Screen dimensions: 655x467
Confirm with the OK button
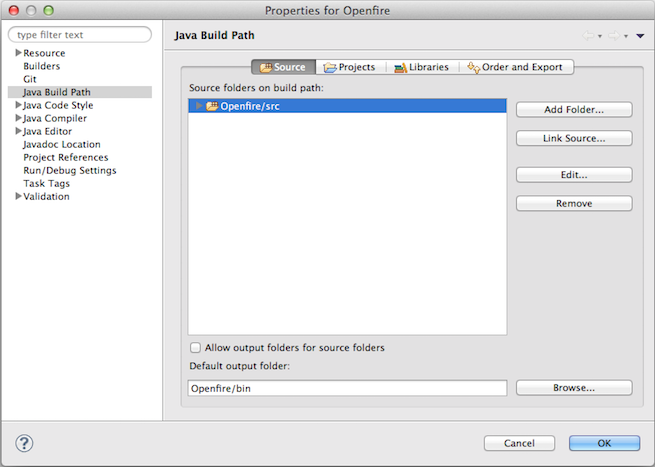[604, 443]
